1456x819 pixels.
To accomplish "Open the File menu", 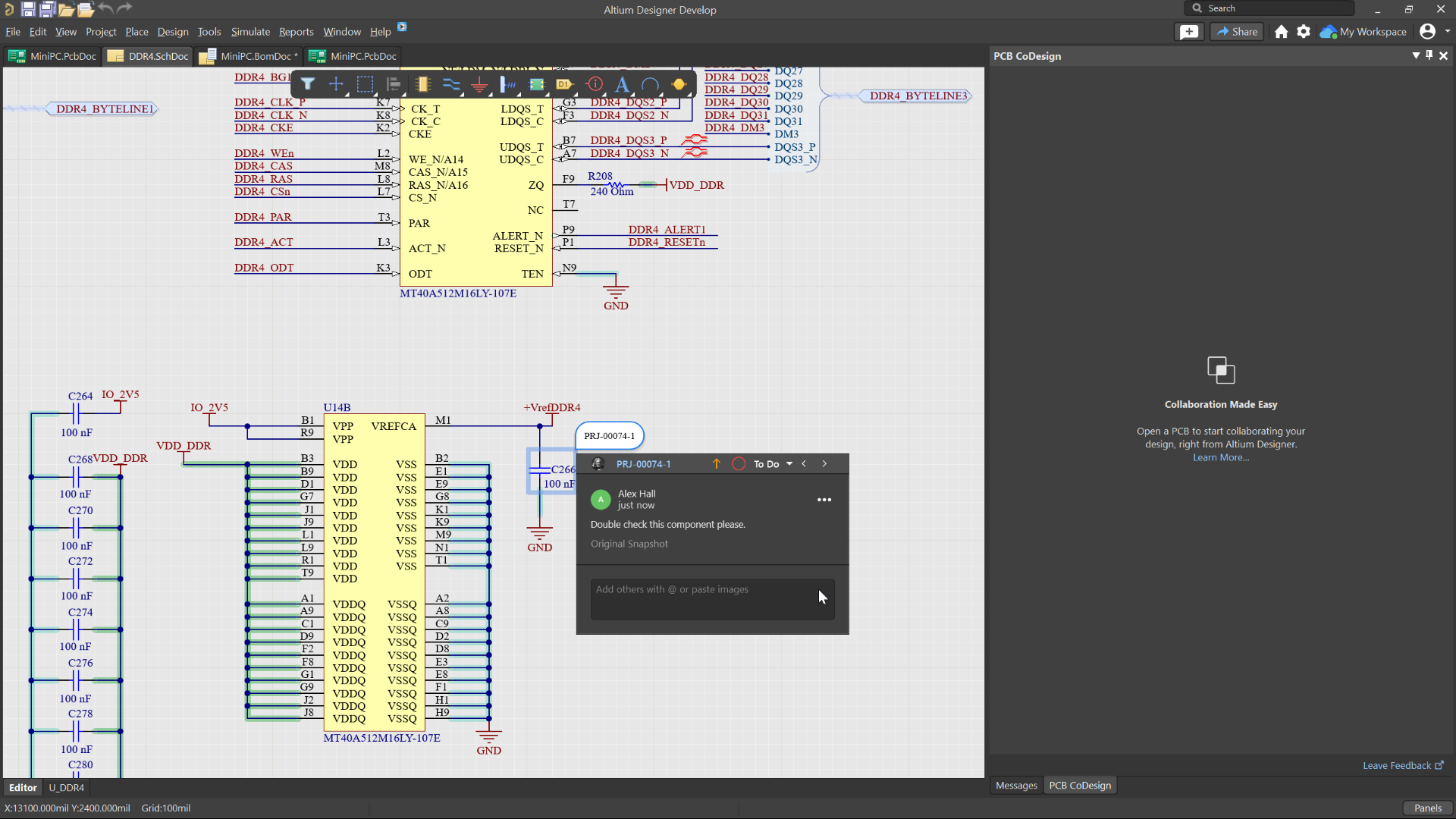I will (13, 32).
